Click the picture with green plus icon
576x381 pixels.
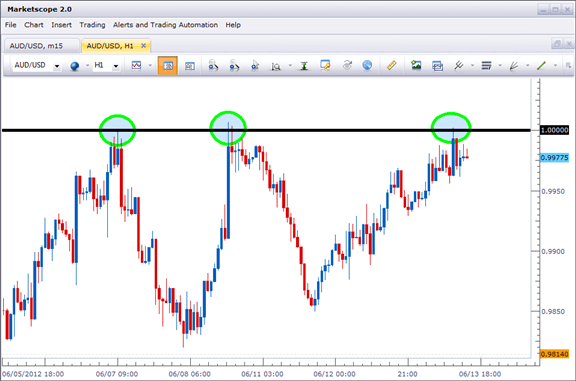(416, 65)
